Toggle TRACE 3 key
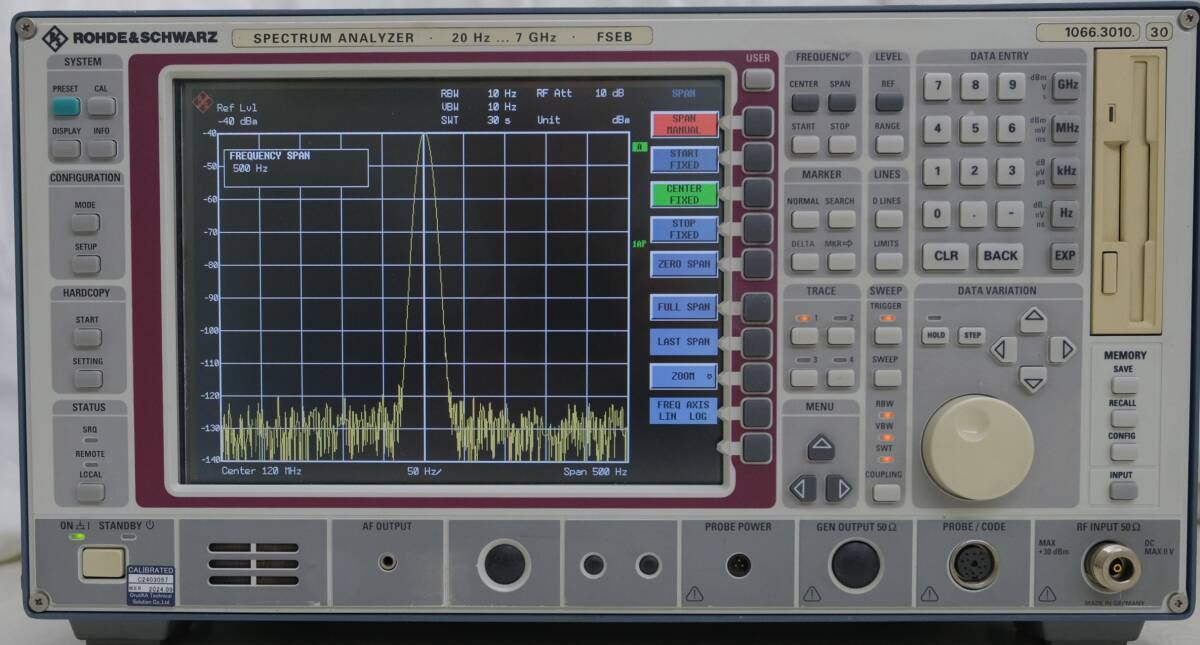Image resolution: width=1200 pixels, height=645 pixels. 805,378
